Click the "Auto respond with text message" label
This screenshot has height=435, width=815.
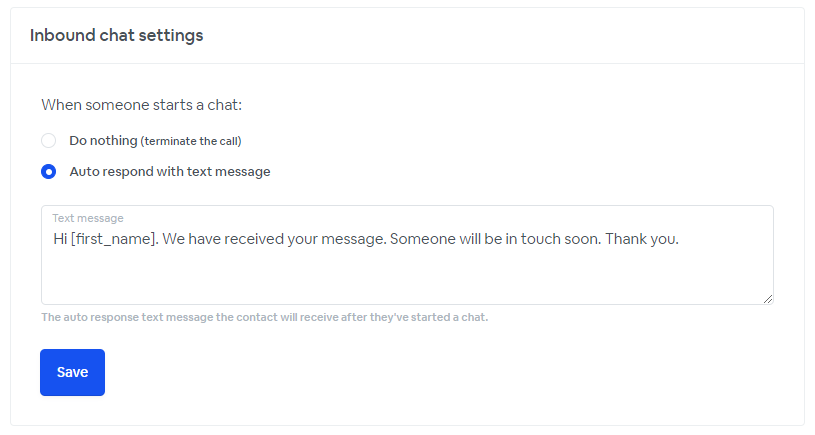point(170,172)
